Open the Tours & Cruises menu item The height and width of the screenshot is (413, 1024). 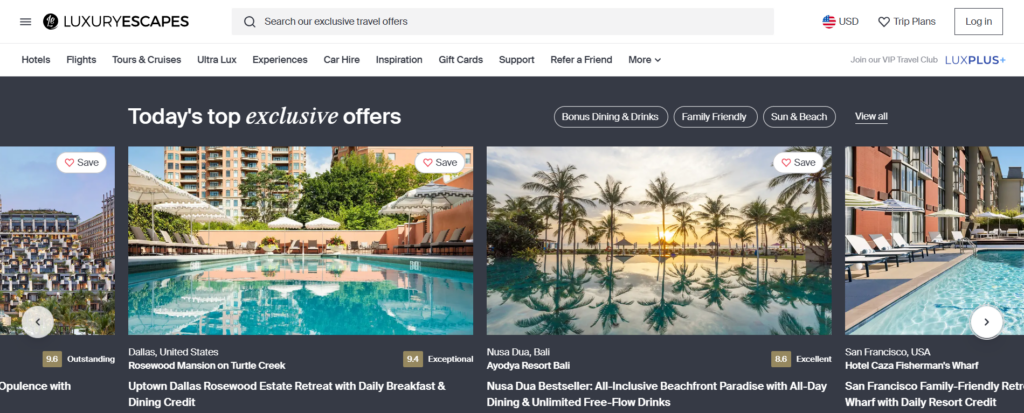coord(146,59)
